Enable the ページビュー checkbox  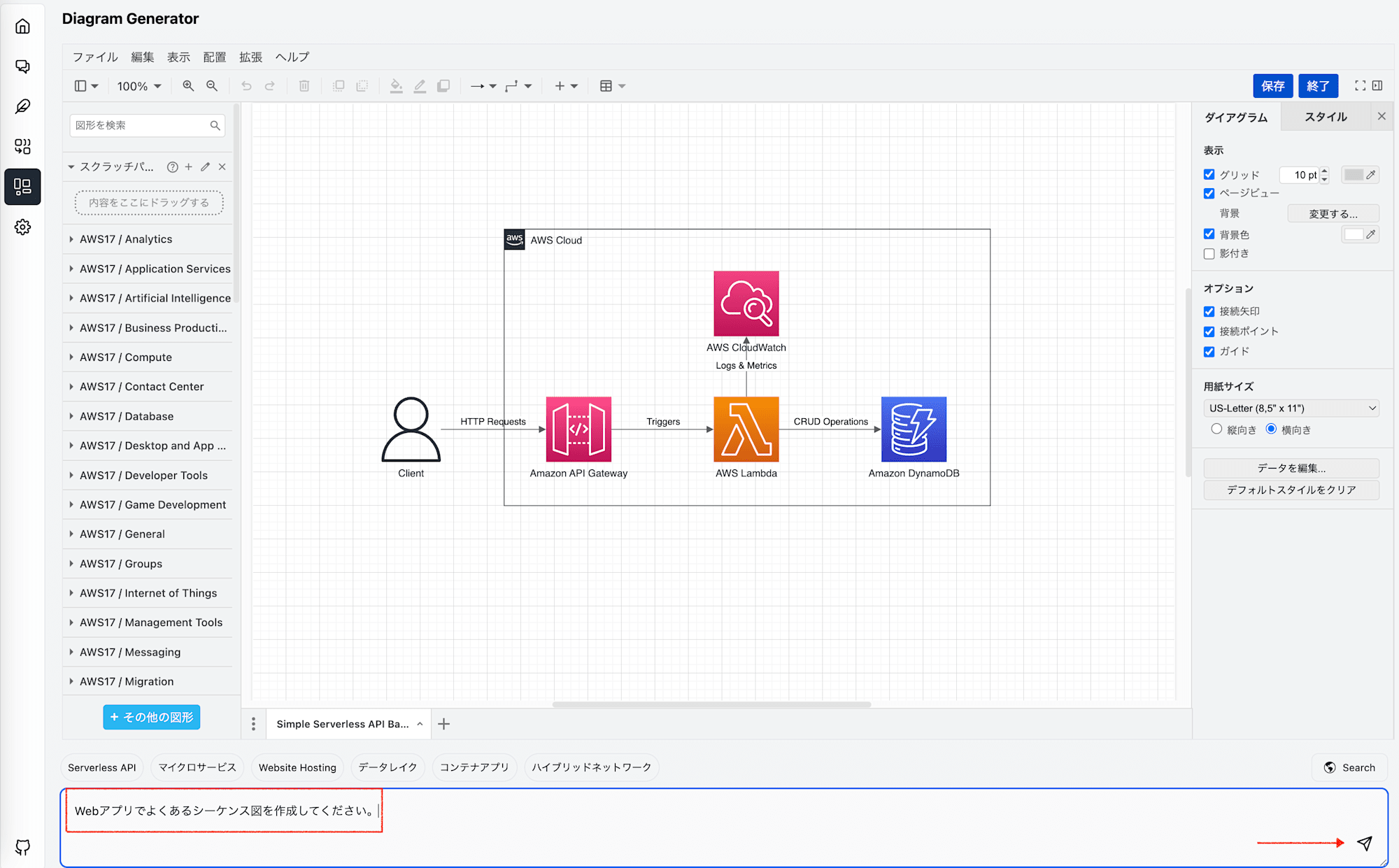click(1210, 192)
